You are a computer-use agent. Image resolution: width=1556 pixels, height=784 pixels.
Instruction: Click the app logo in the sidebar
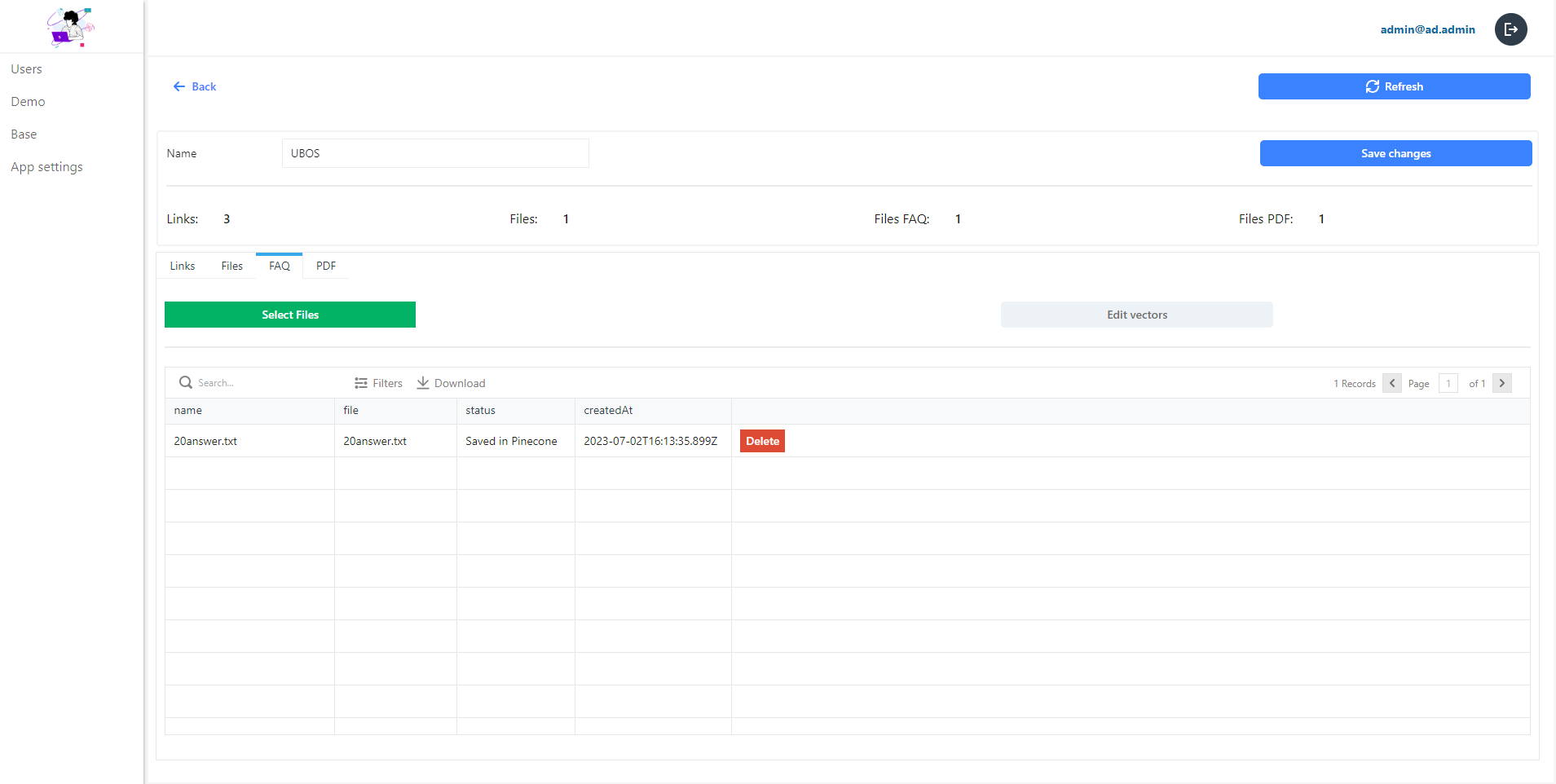[x=71, y=27]
